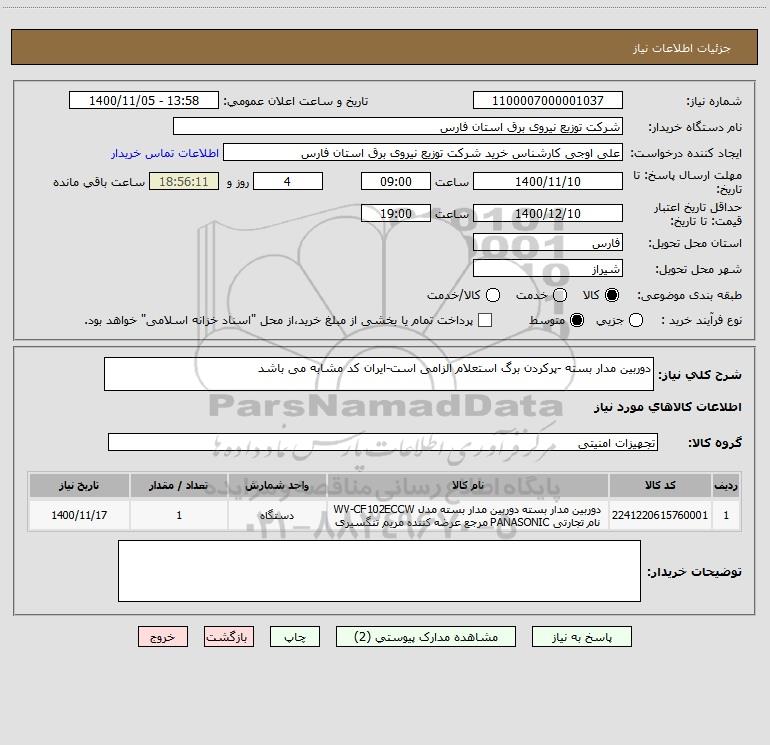Click the buyer notes text area

coord(379,571)
